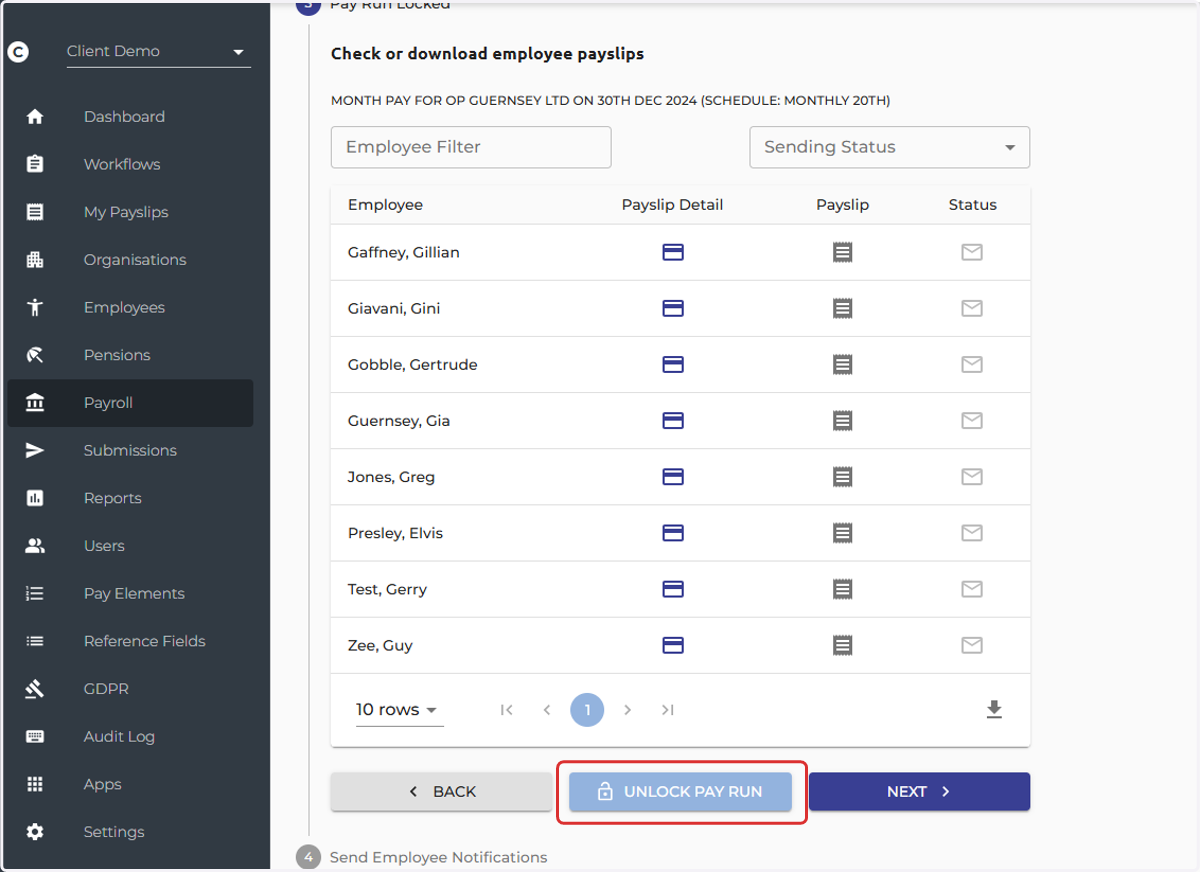Click email status icon for Gaffney, Gillian
The image size is (1200, 872).
[972, 252]
